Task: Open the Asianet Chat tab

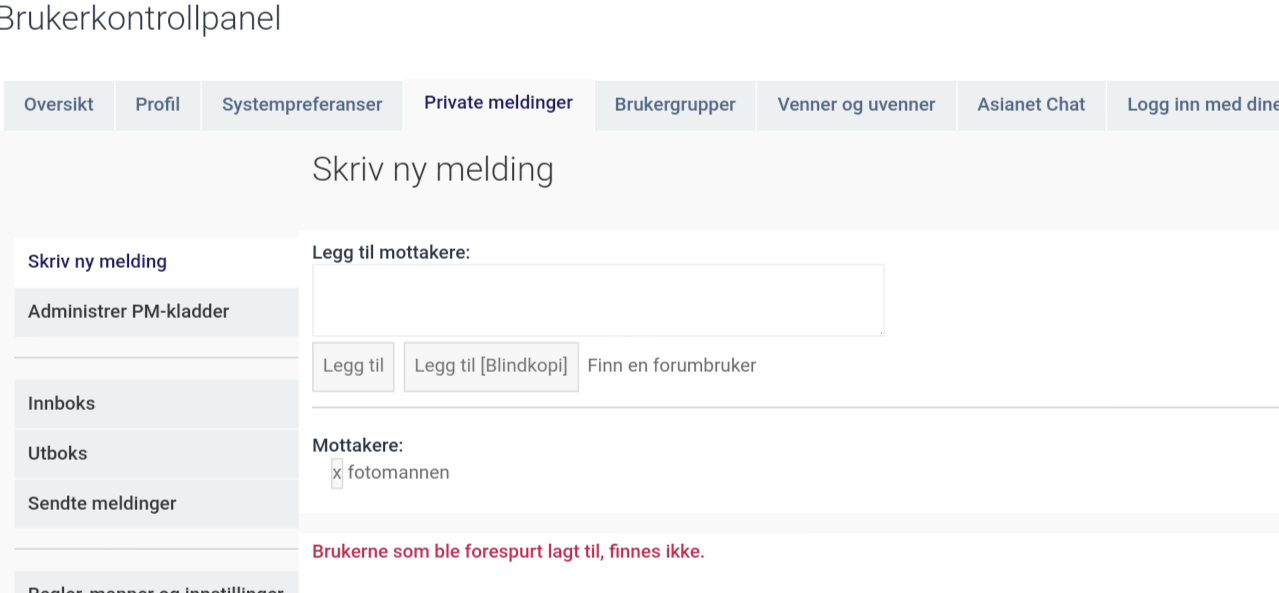Action: (1031, 105)
